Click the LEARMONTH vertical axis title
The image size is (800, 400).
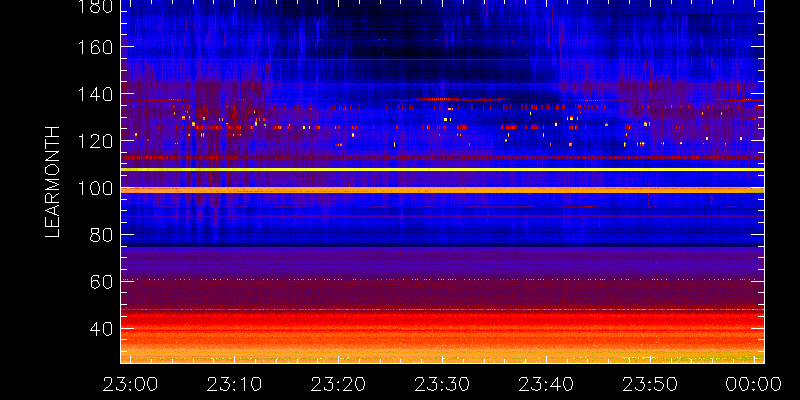coord(53,182)
